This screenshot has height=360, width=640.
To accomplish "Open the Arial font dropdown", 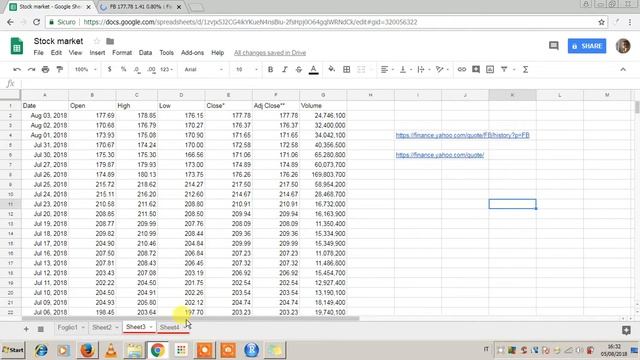I will 203,69.
